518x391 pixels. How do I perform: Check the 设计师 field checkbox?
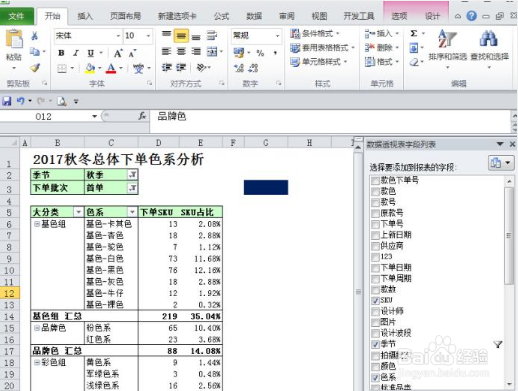pyautogui.click(x=375, y=312)
